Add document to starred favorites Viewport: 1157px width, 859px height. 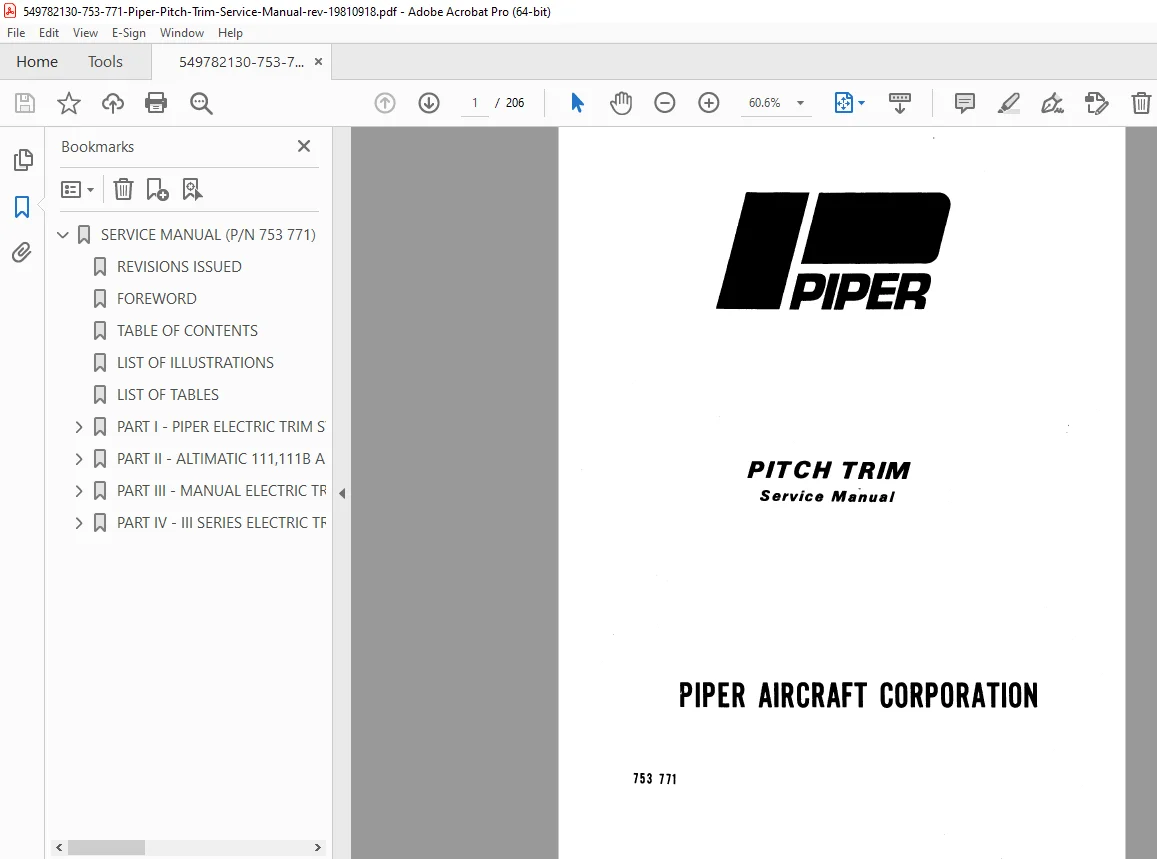pyautogui.click(x=69, y=103)
